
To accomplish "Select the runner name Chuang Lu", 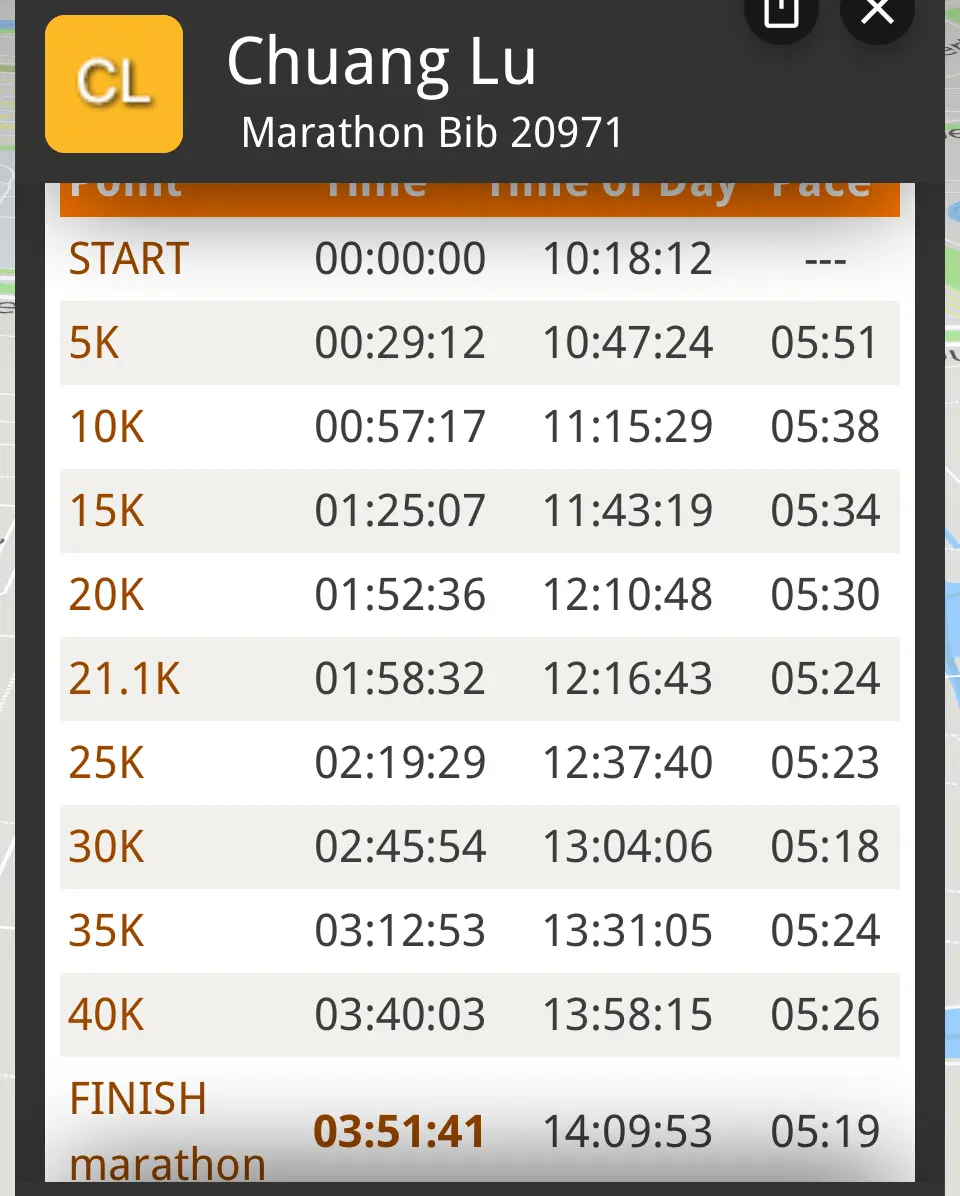I will (381, 62).
